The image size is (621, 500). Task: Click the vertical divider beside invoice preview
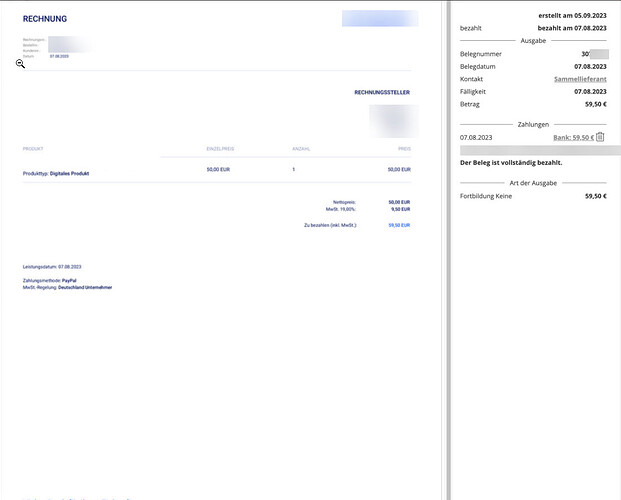[x=448, y=250]
